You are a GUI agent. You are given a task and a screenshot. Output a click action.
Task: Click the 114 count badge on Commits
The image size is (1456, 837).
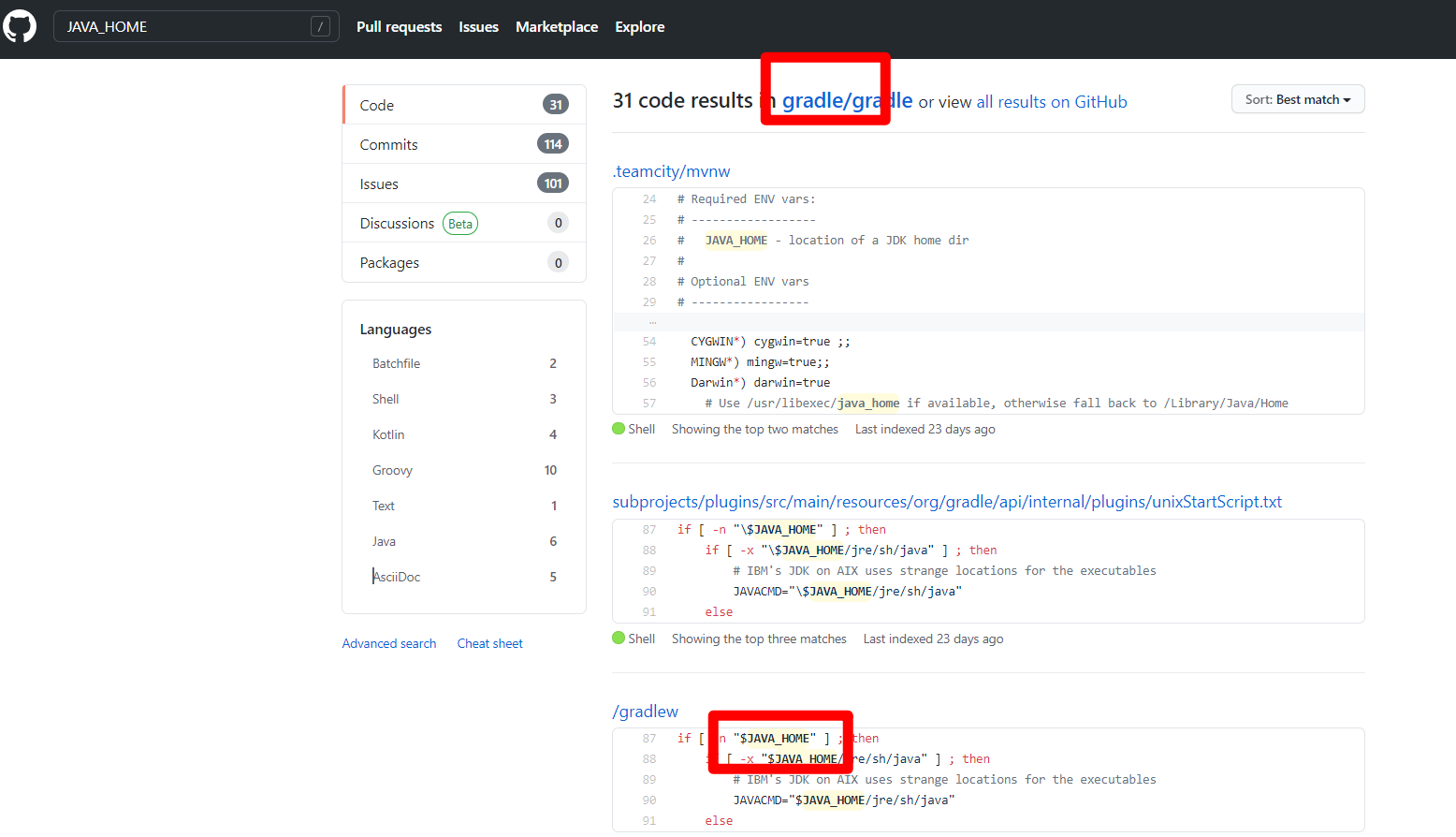click(x=553, y=144)
